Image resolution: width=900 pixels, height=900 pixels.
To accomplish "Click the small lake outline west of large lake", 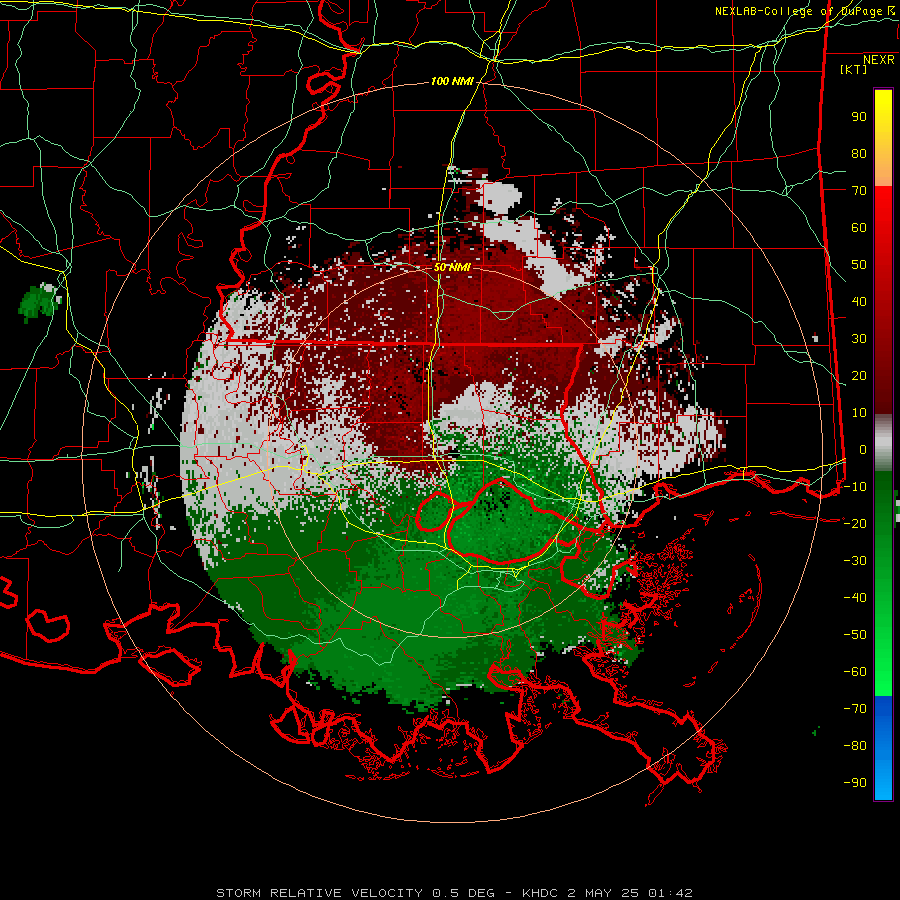I will (x=434, y=511).
